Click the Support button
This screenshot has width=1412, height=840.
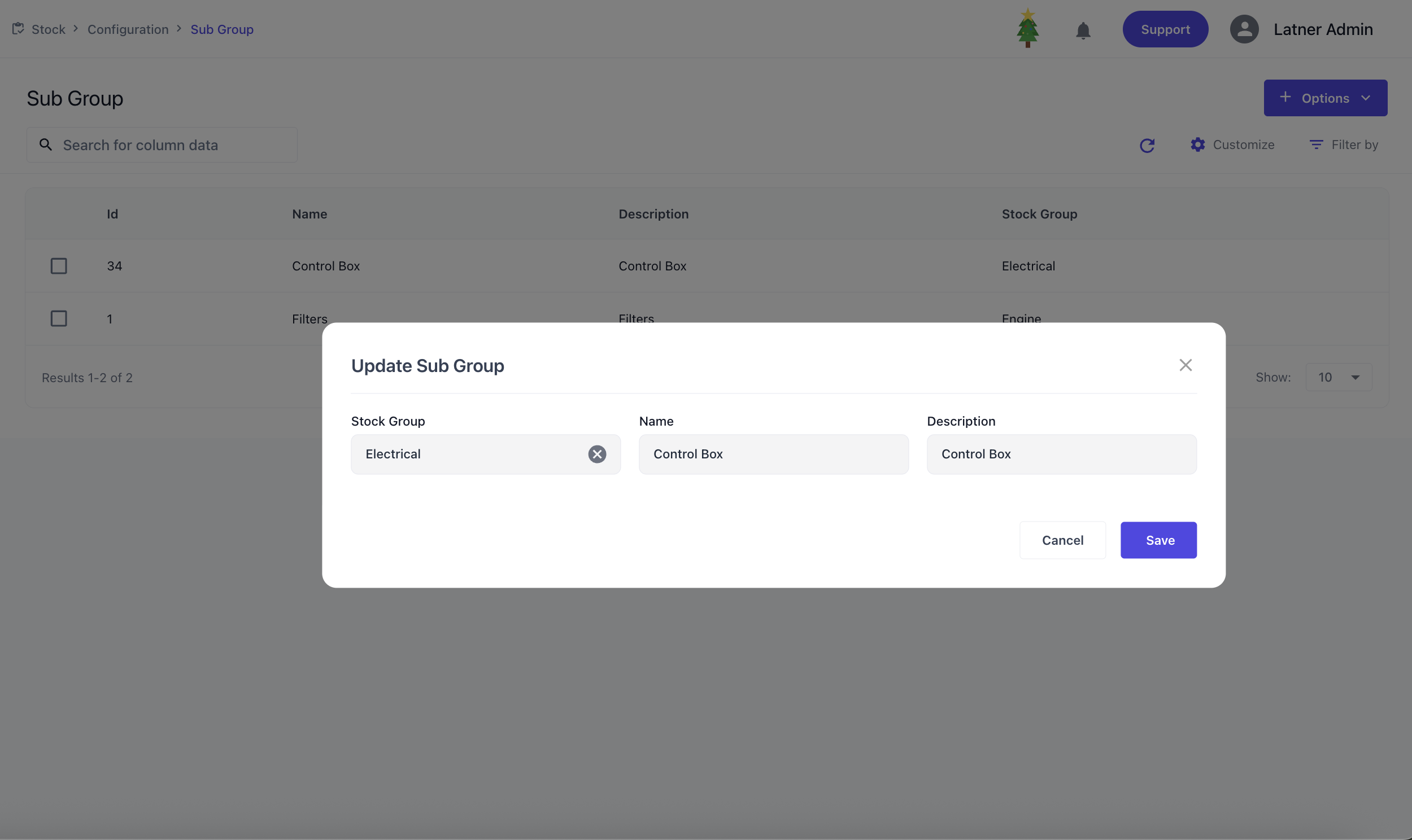(1165, 29)
